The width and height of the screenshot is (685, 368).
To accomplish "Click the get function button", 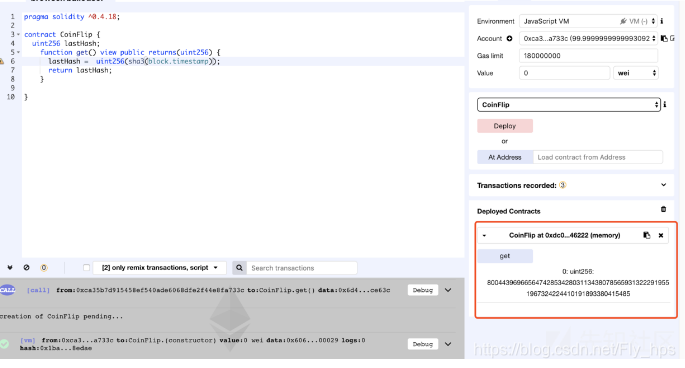I will (x=505, y=256).
